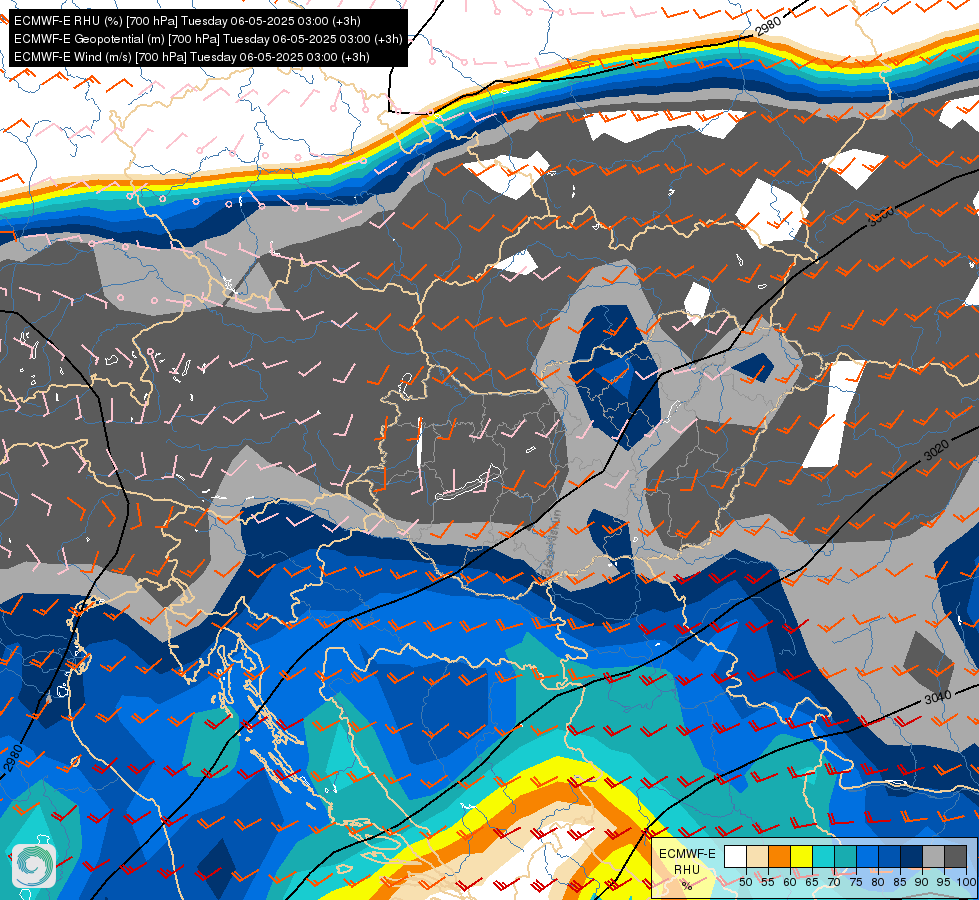This screenshot has width=979, height=900.
Task: Click the teal 70-75 legend swatch
Action: [x=845, y=856]
